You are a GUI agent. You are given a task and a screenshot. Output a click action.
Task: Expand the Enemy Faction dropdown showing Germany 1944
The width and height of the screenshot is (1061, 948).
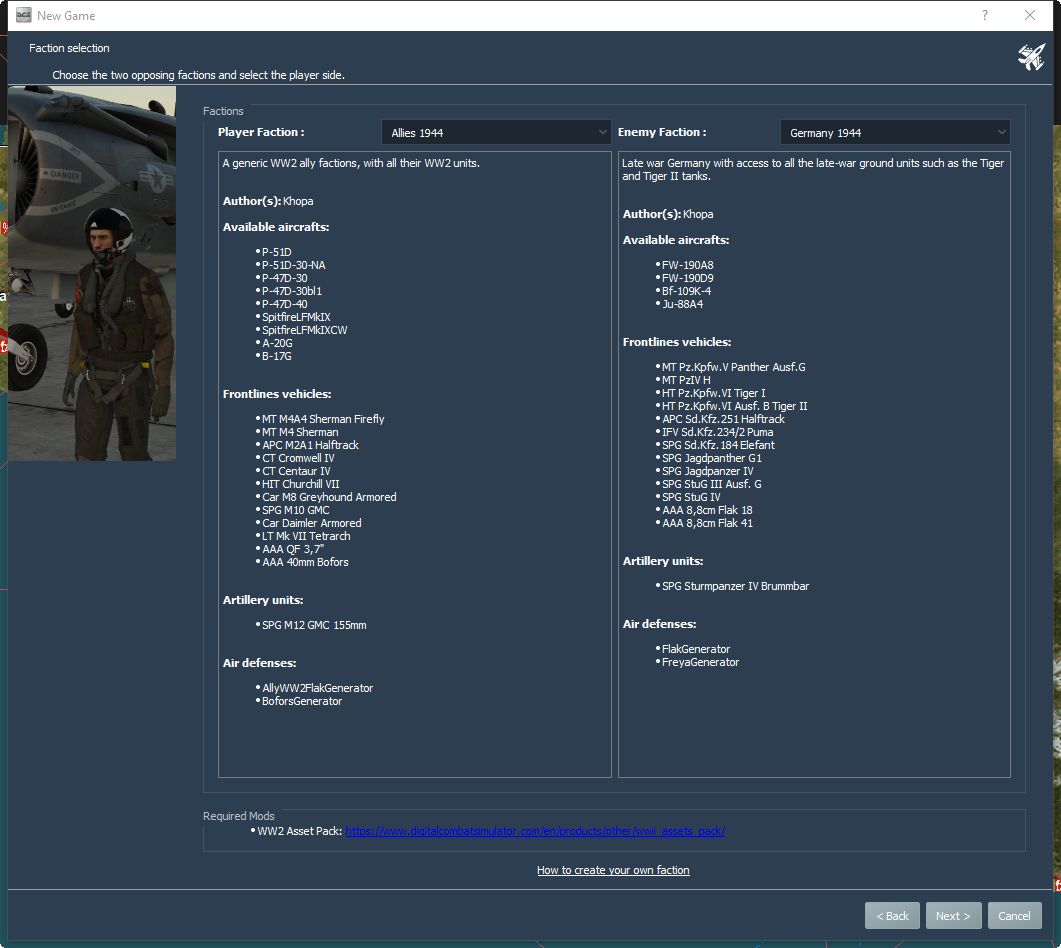tap(895, 132)
